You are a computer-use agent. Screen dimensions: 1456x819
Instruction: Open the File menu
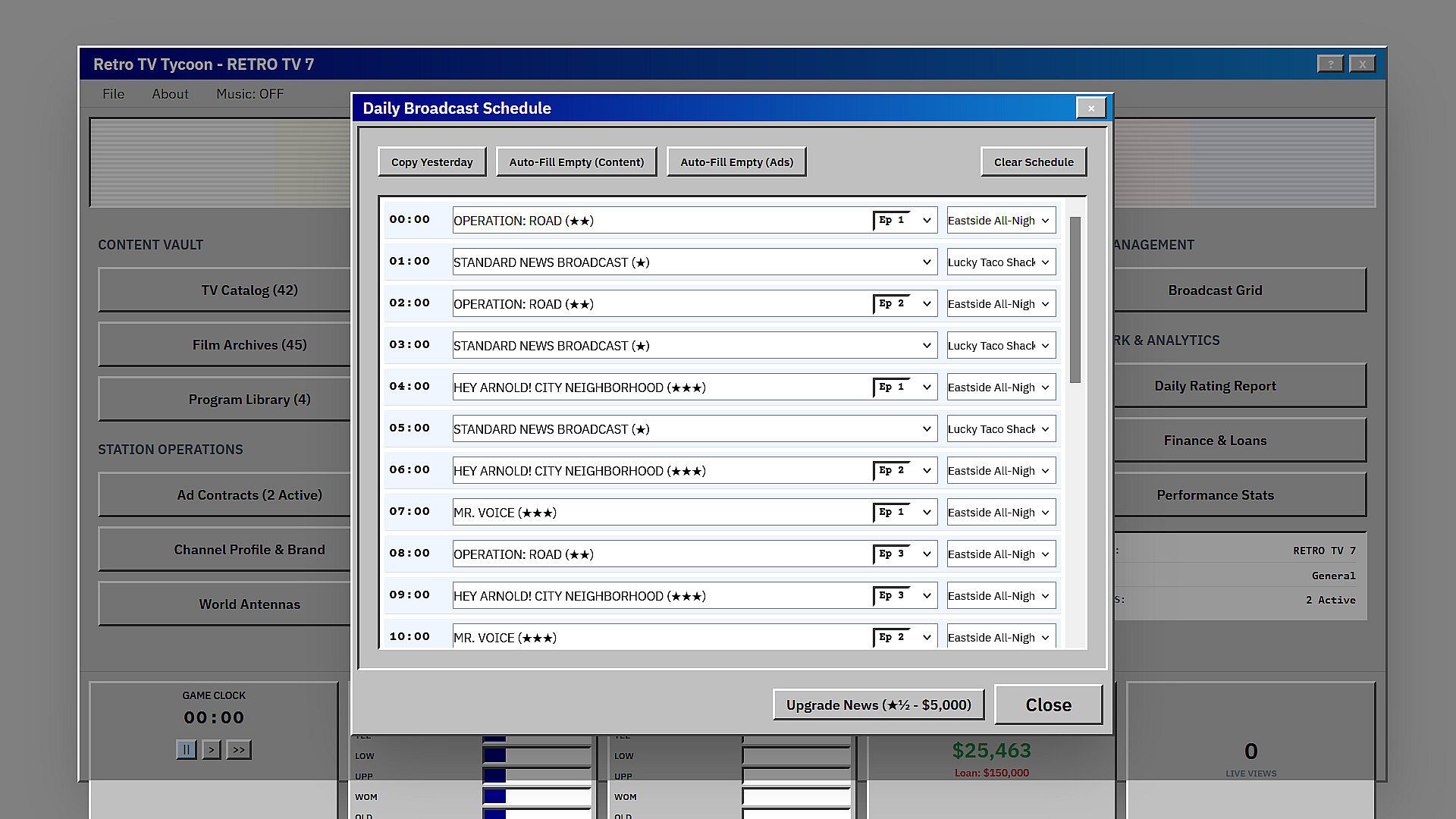(113, 94)
